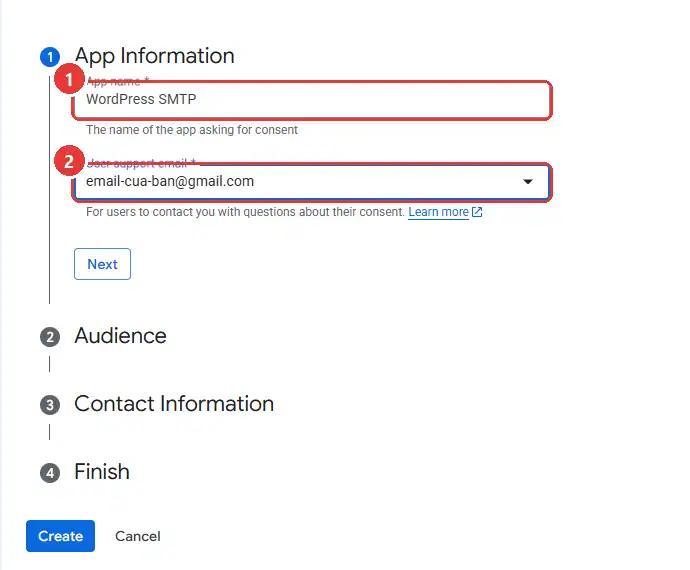Click the App name input field
690x570 pixels.
312,100
